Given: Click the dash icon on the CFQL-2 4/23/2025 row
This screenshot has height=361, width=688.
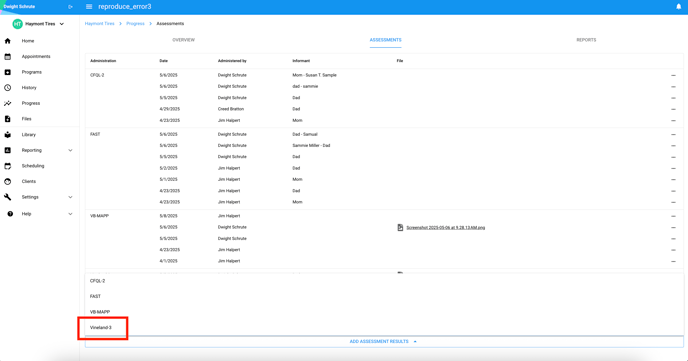Looking at the screenshot, I should [x=673, y=121].
